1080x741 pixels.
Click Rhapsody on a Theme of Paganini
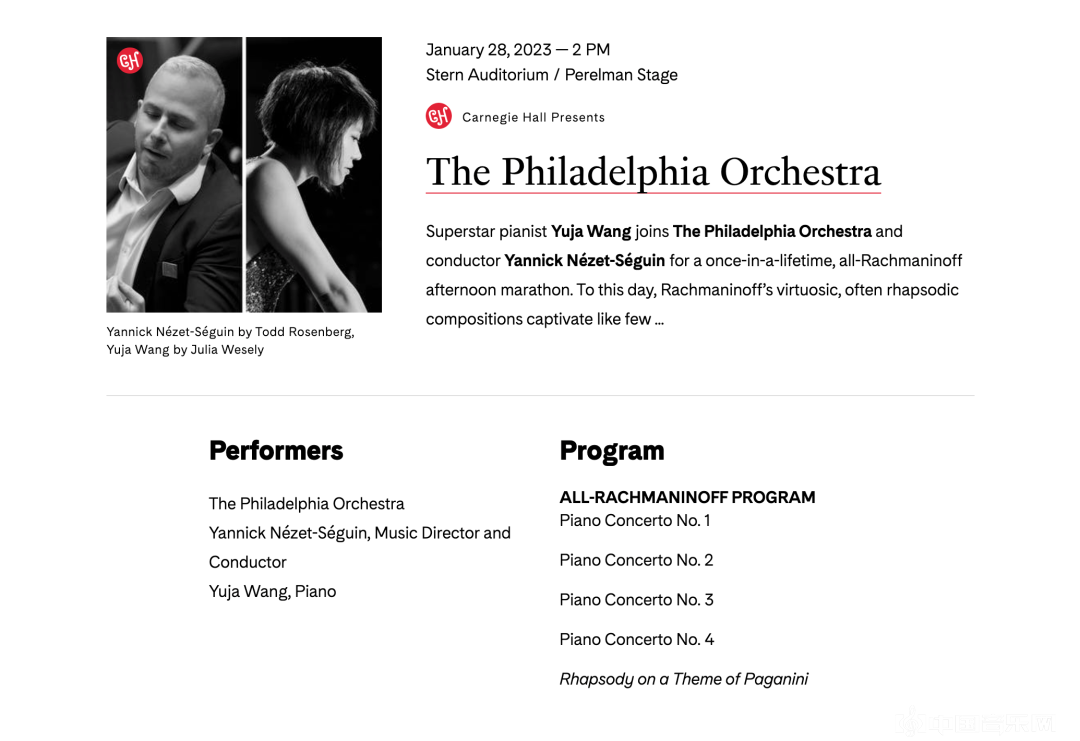683,680
